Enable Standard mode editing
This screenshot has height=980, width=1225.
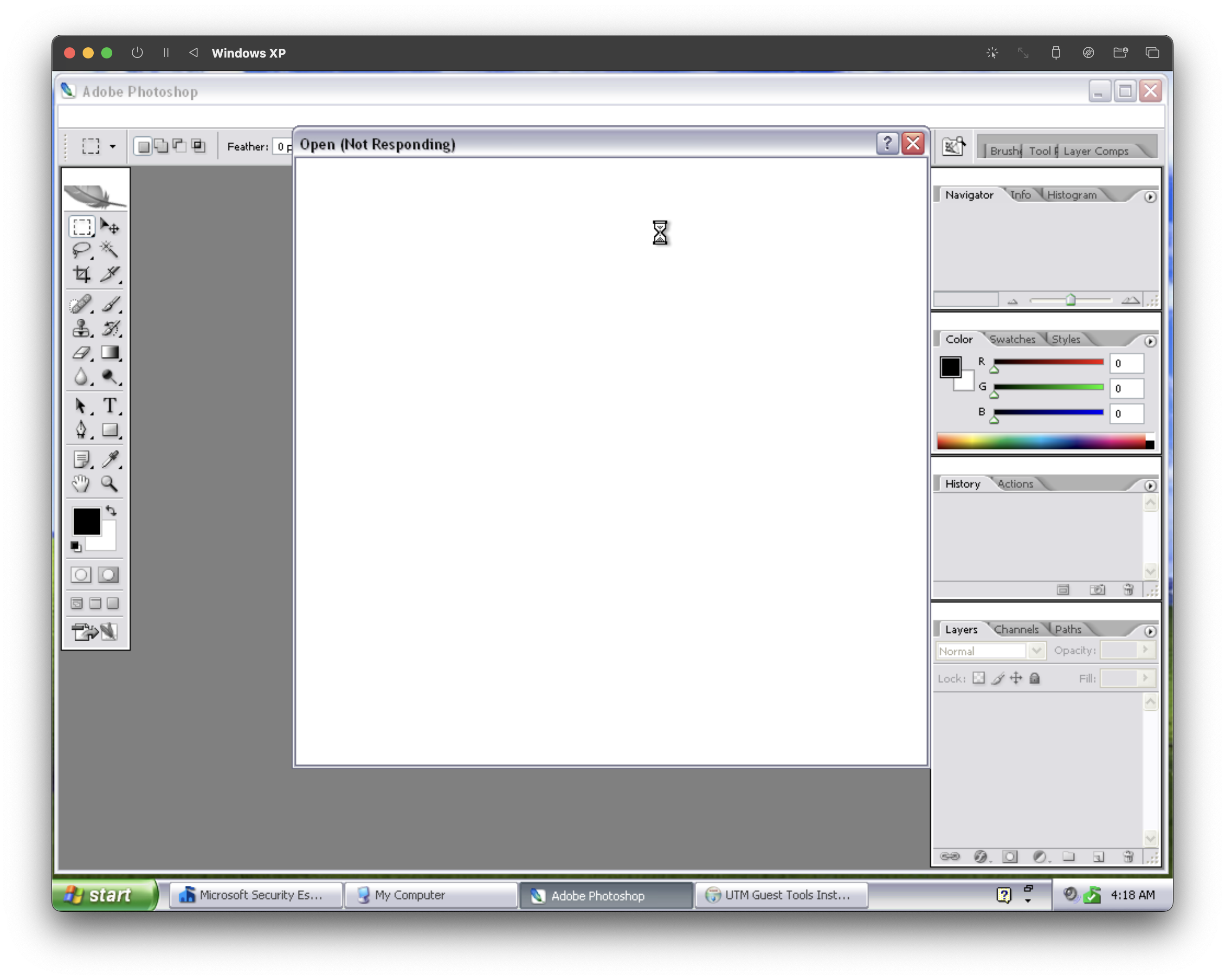(81, 574)
